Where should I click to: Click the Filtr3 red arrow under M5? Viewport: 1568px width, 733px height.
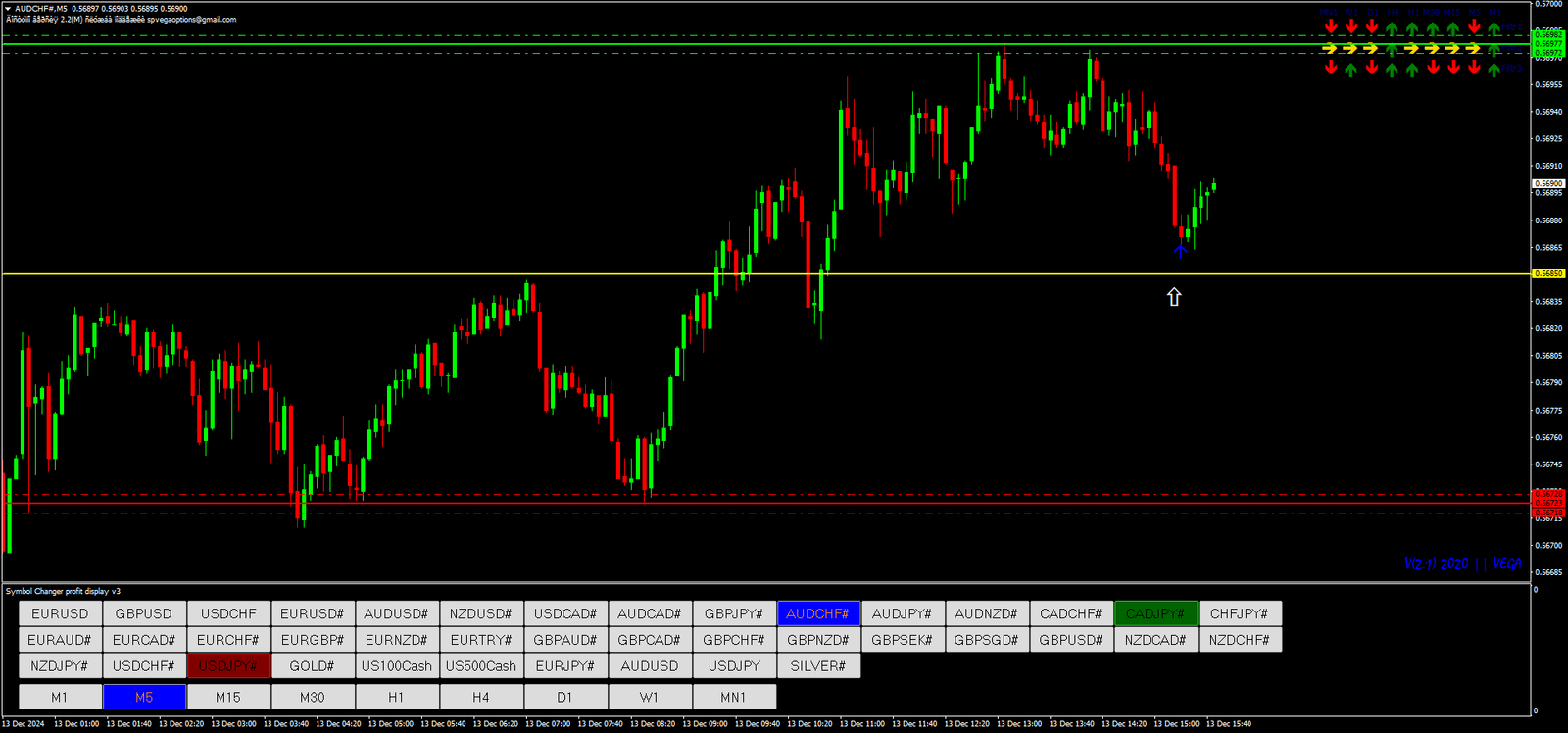click(x=1474, y=68)
